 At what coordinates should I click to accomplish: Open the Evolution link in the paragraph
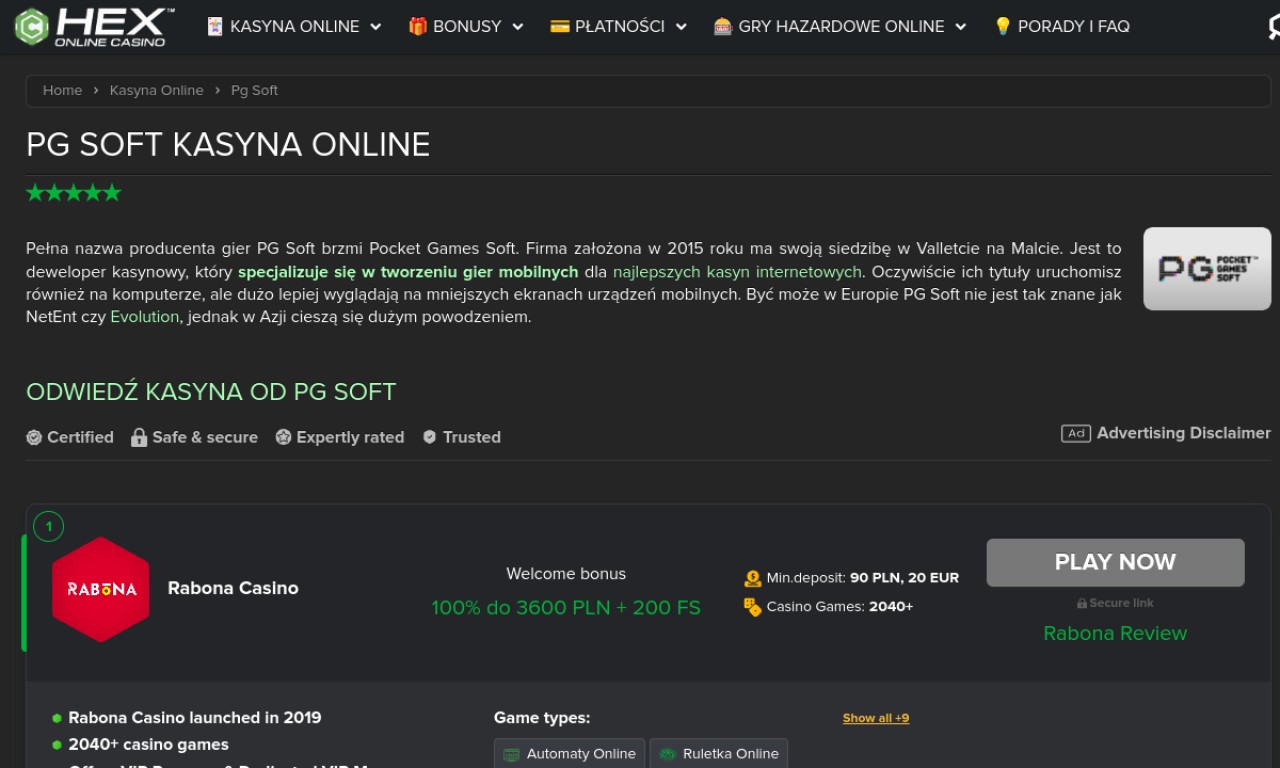tap(145, 317)
